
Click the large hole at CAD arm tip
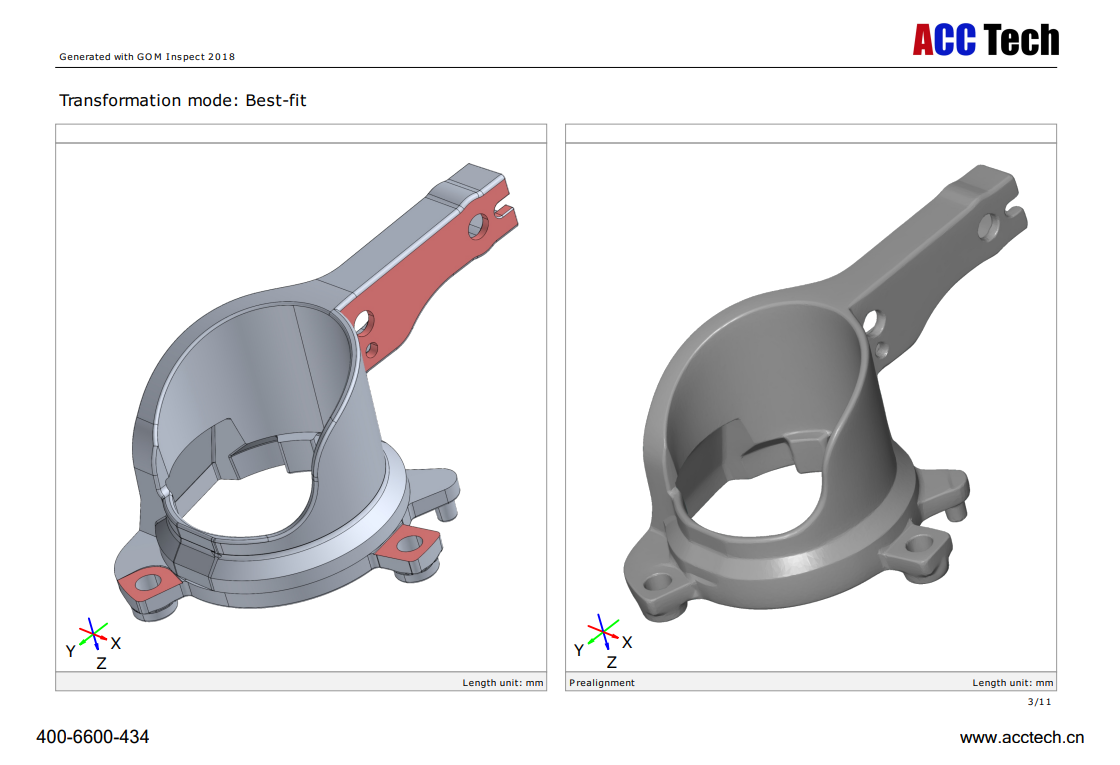(478, 226)
